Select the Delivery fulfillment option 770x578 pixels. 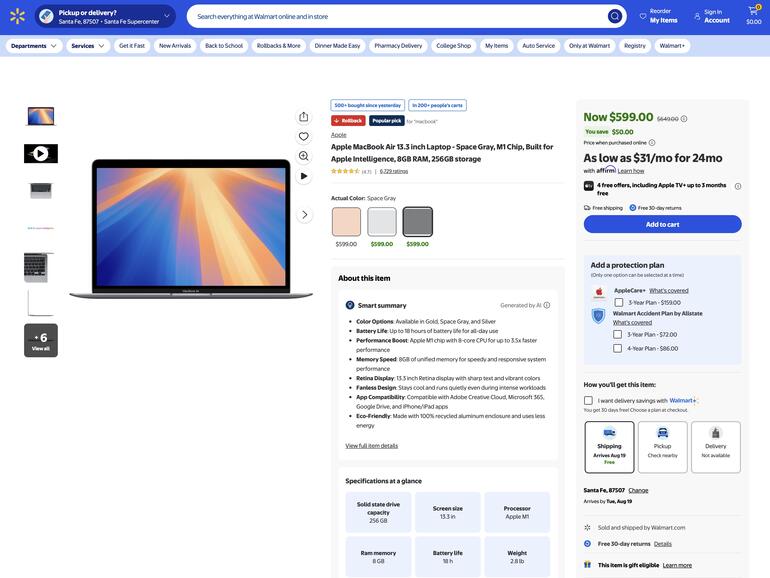coord(715,447)
